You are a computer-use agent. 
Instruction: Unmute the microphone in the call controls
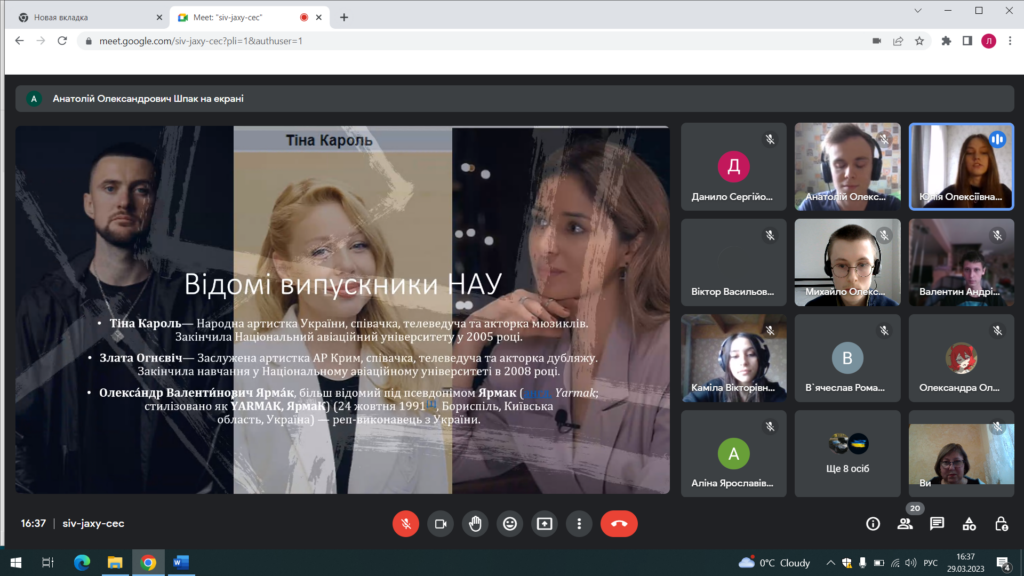[x=406, y=523]
